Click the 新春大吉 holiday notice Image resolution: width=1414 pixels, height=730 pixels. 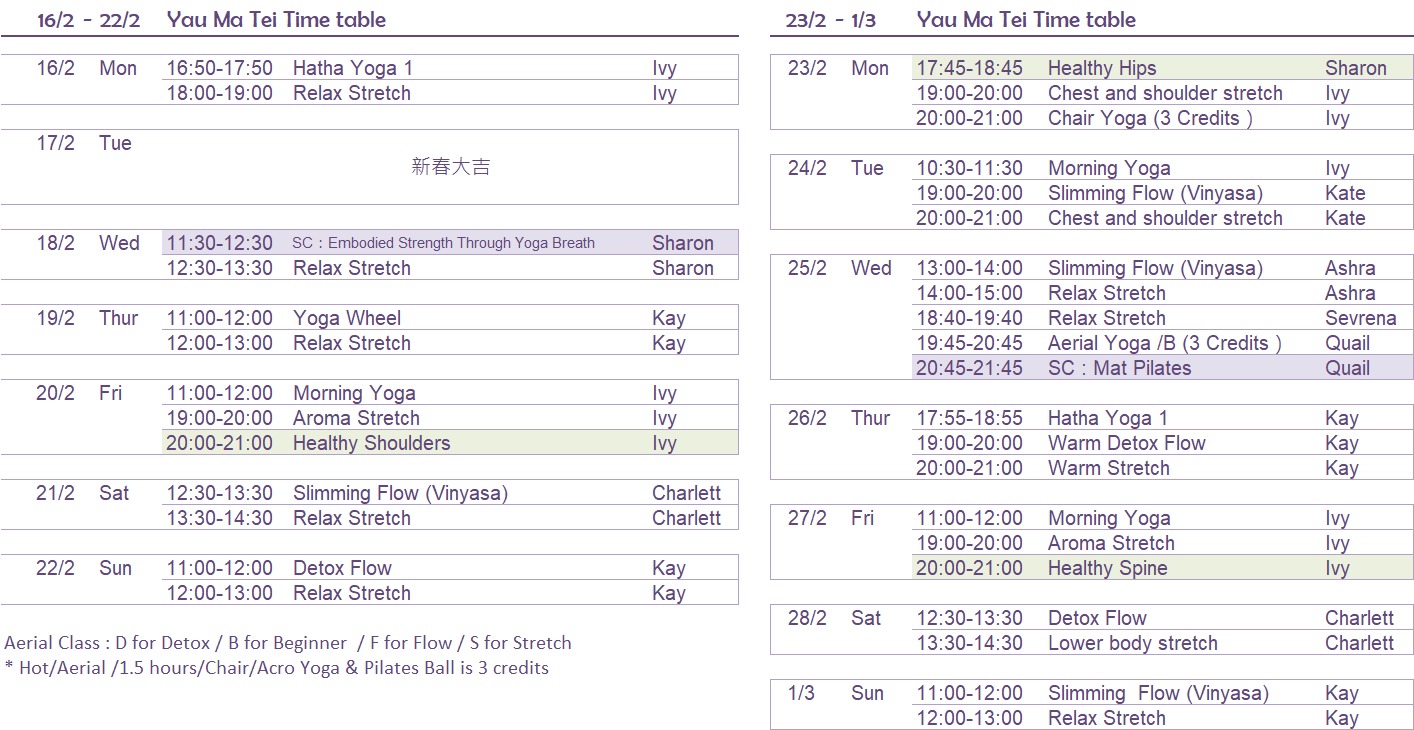[451, 167]
